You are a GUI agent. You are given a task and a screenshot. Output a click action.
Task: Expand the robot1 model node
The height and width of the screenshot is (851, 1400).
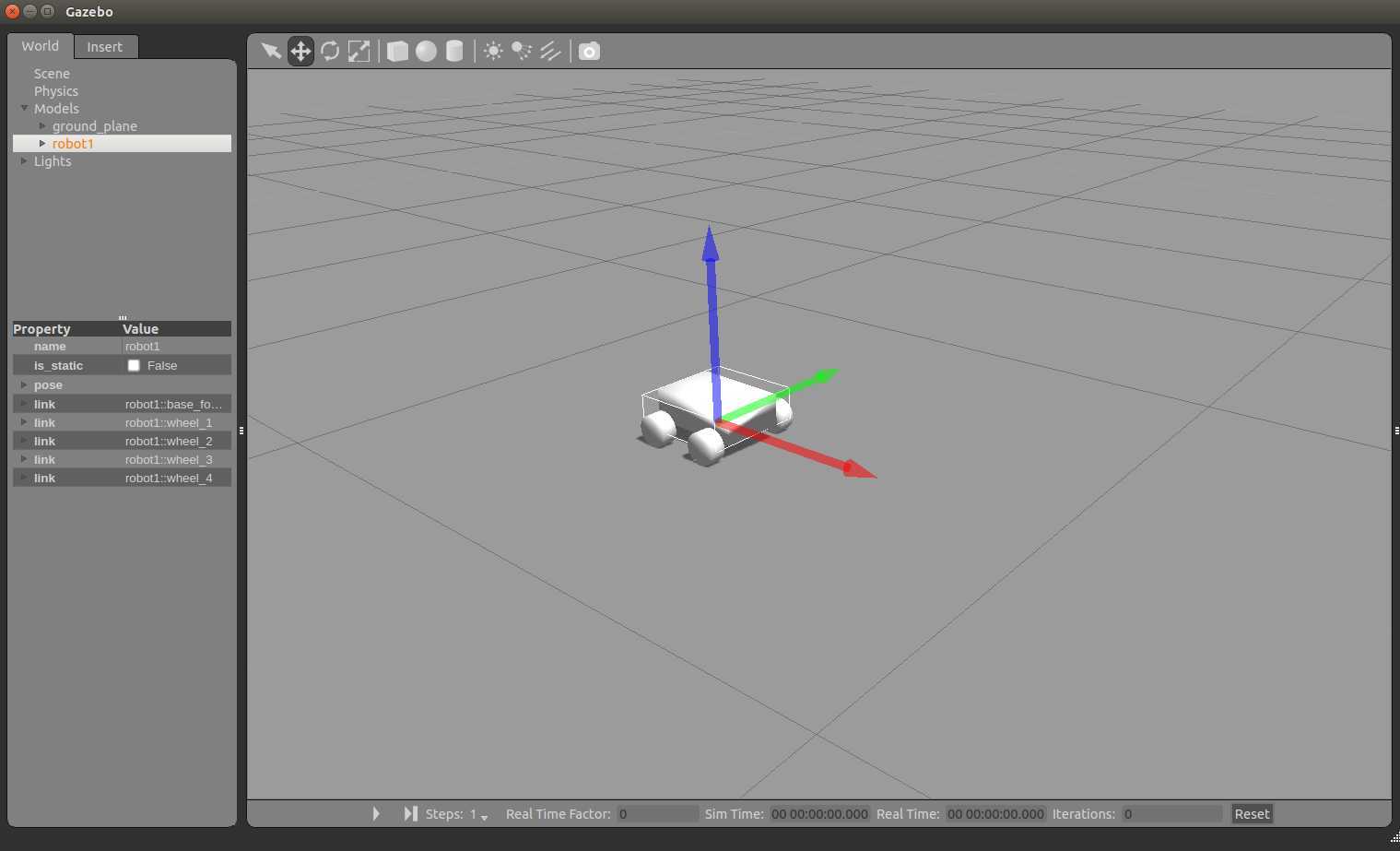pyautogui.click(x=42, y=144)
